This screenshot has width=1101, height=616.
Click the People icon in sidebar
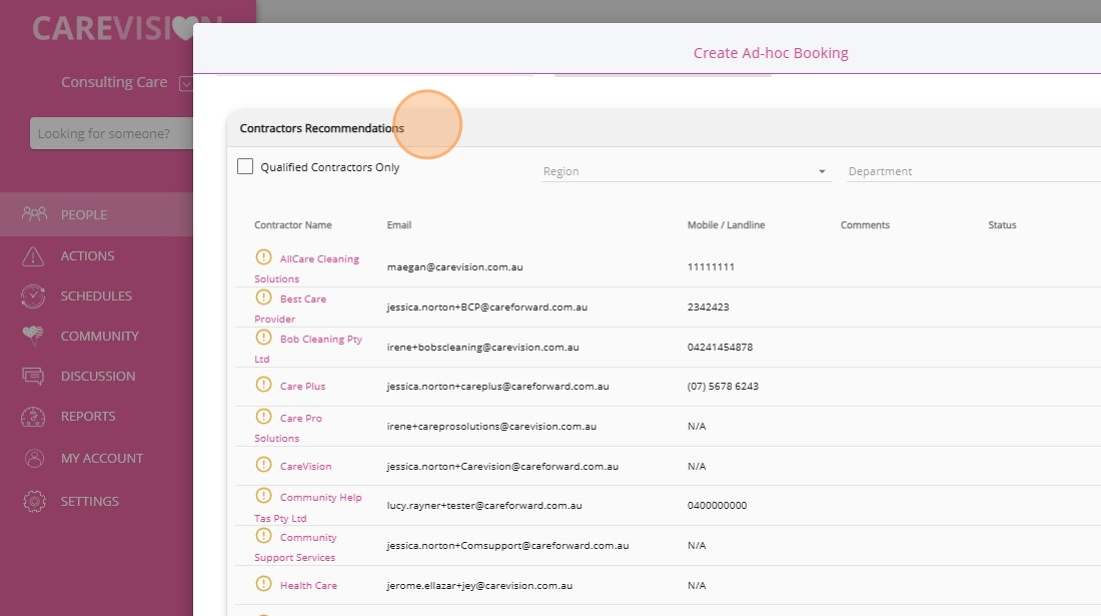click(34, 214)
